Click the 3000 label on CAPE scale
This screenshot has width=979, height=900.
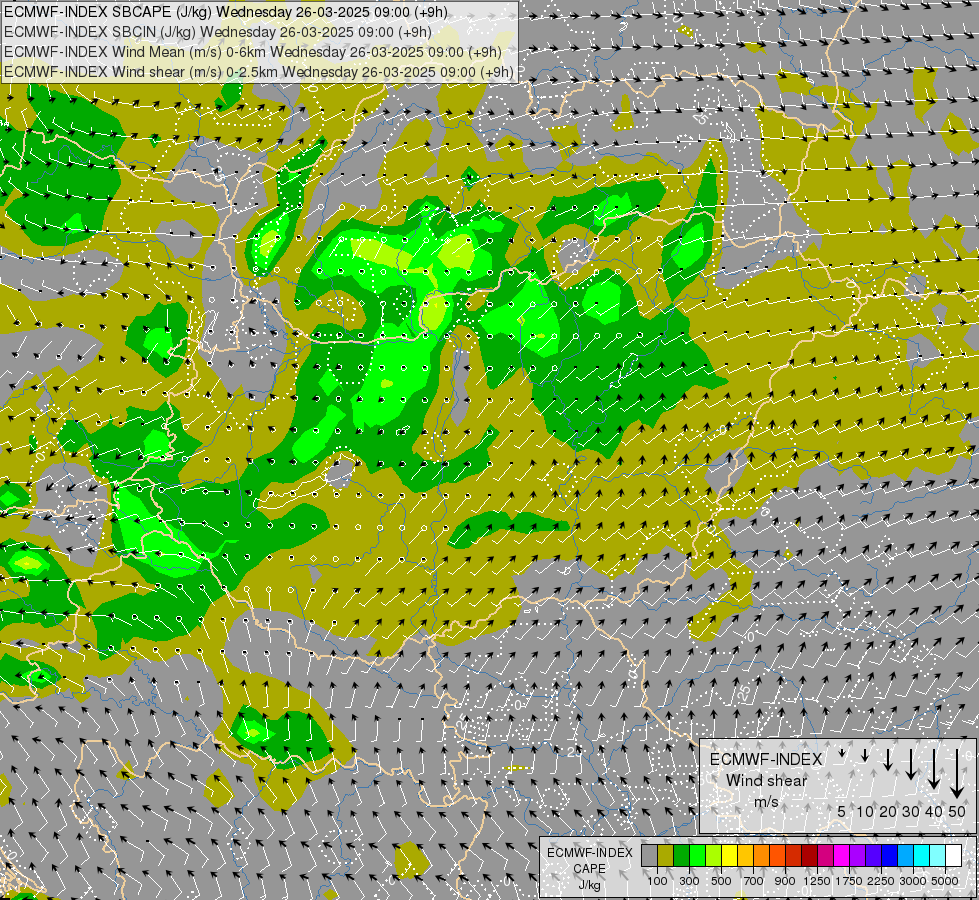pyautogui.click(x=913, y=882)
